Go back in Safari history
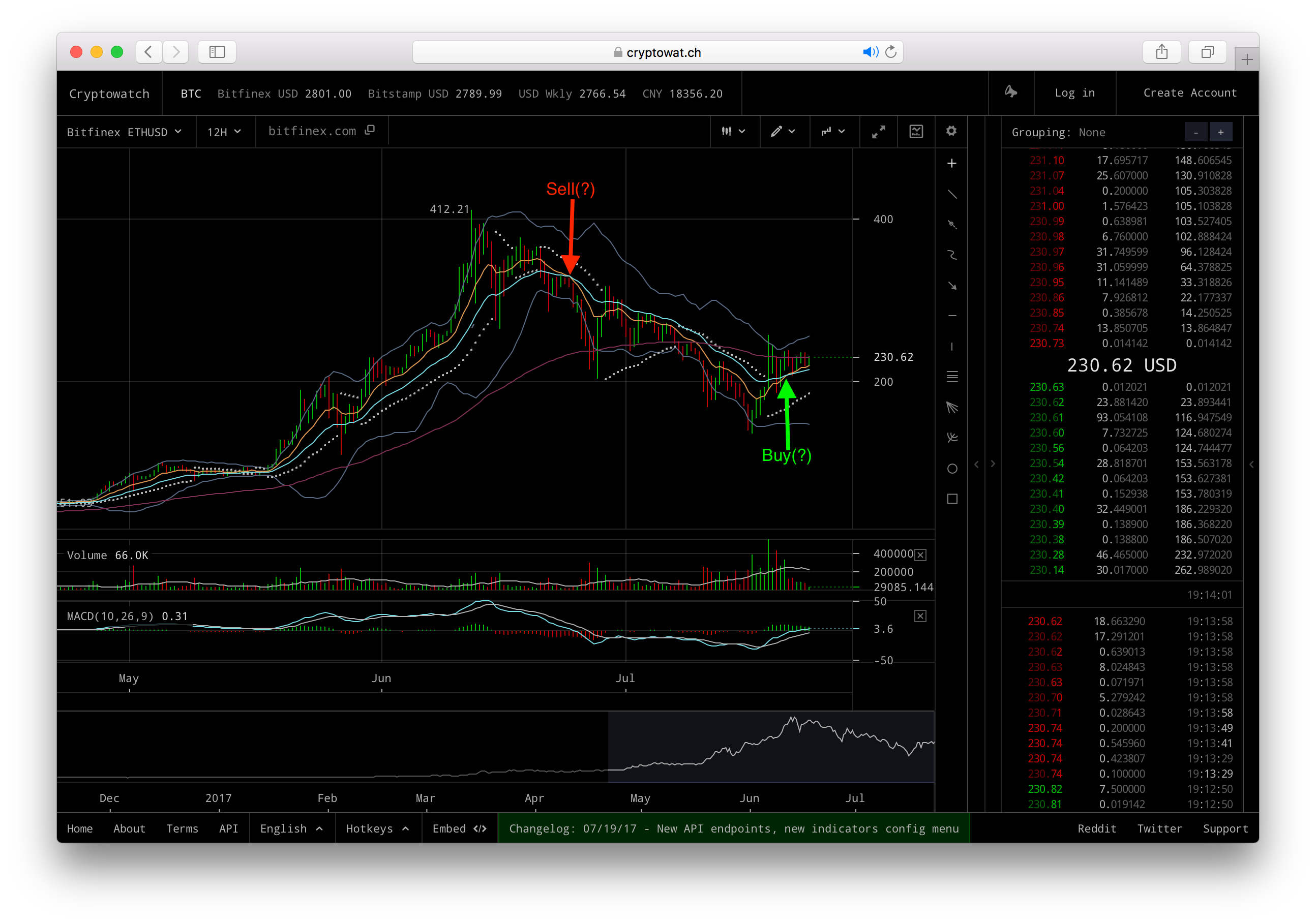The width and height of the screenshot is (1316, 924). tap(148, 52)
